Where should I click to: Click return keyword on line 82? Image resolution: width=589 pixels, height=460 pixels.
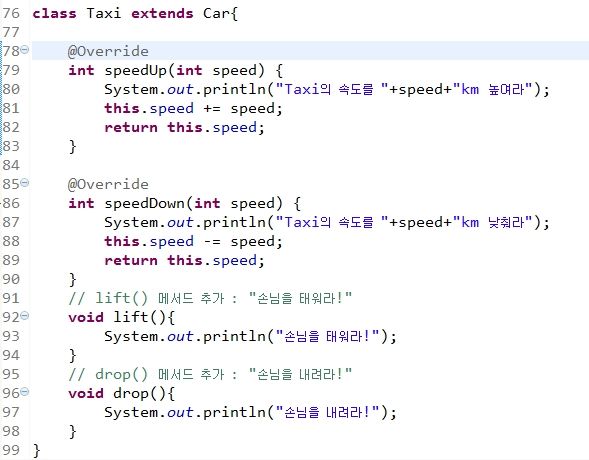(131, 128)
